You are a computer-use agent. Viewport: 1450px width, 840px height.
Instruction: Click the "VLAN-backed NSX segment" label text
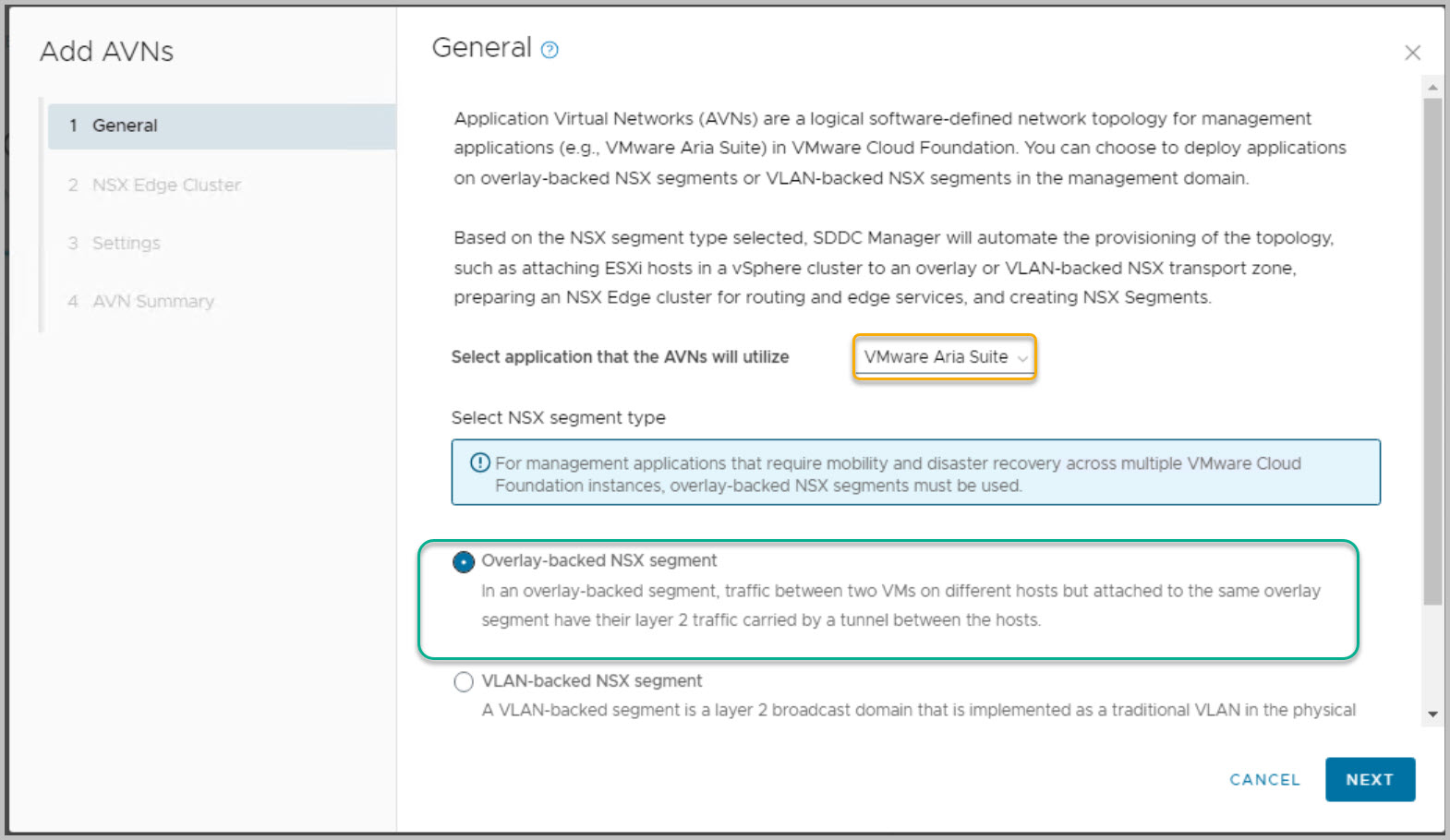point(591,680)
